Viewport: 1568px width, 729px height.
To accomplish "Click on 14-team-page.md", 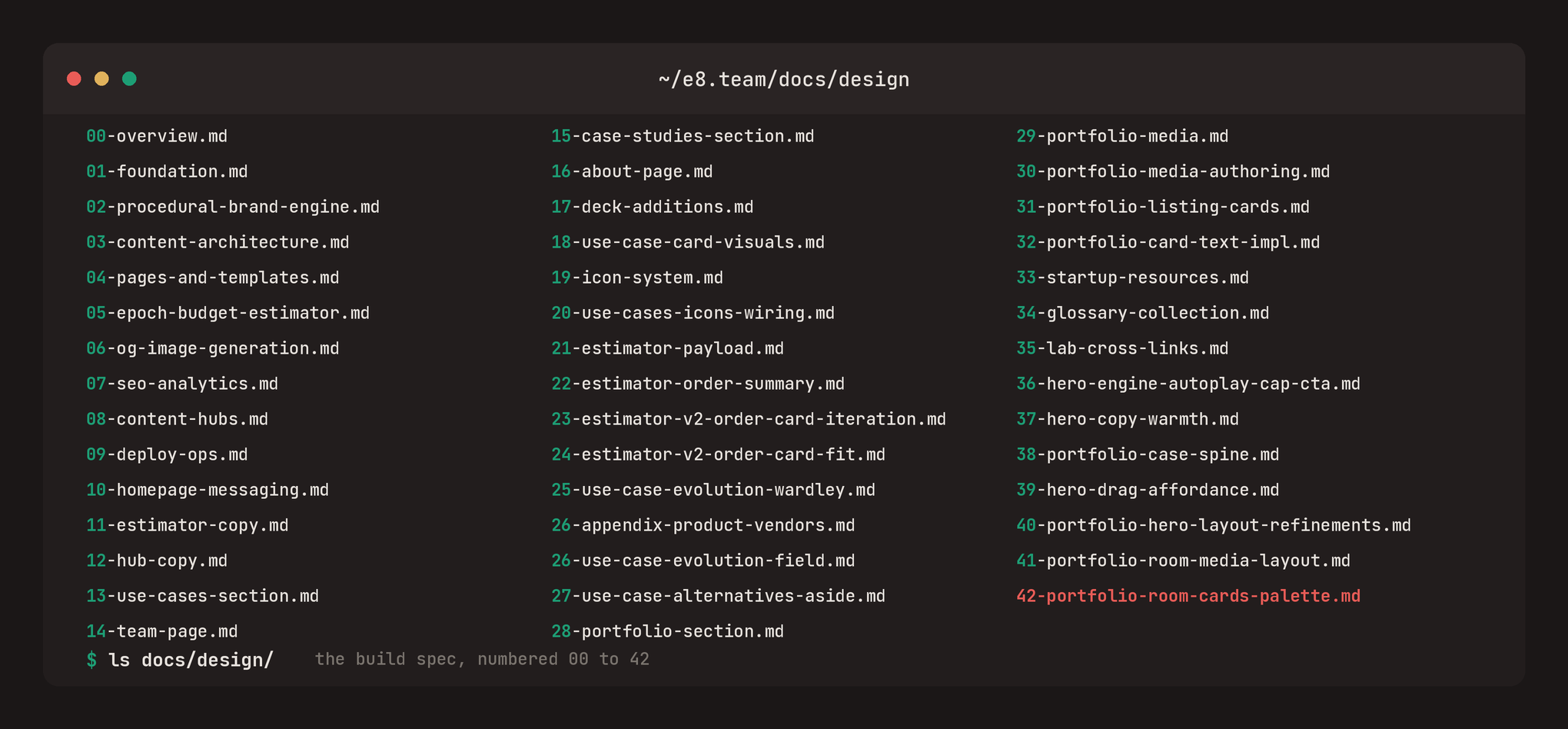I will [x=162, y=631].
